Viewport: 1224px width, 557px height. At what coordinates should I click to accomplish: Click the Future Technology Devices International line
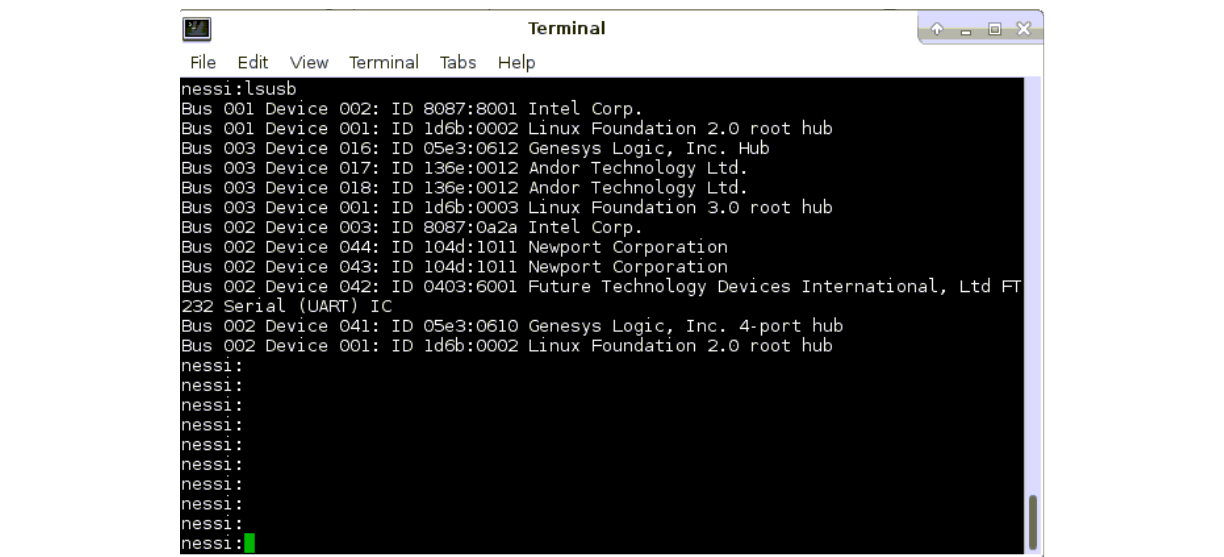[600, 287]
